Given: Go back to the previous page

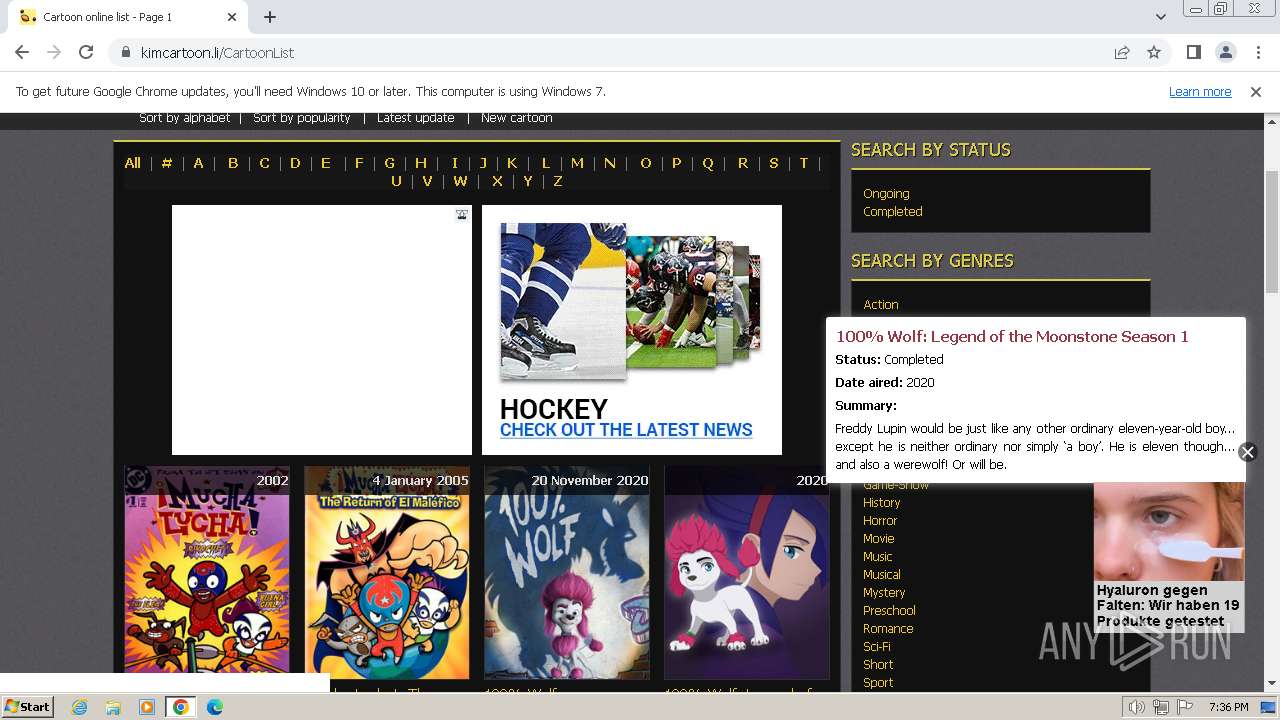Looking at the screenshot, I should click(22, 52).
